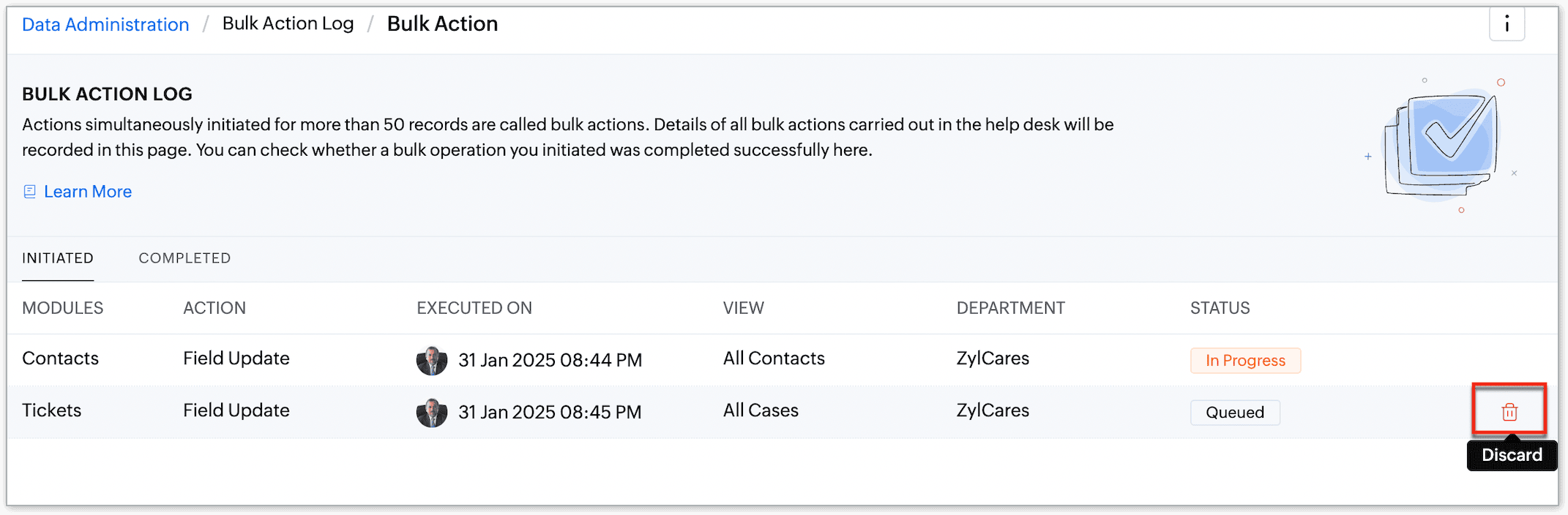Click the Department column header
The image size is (1568, 515).
coord(1010,308)
